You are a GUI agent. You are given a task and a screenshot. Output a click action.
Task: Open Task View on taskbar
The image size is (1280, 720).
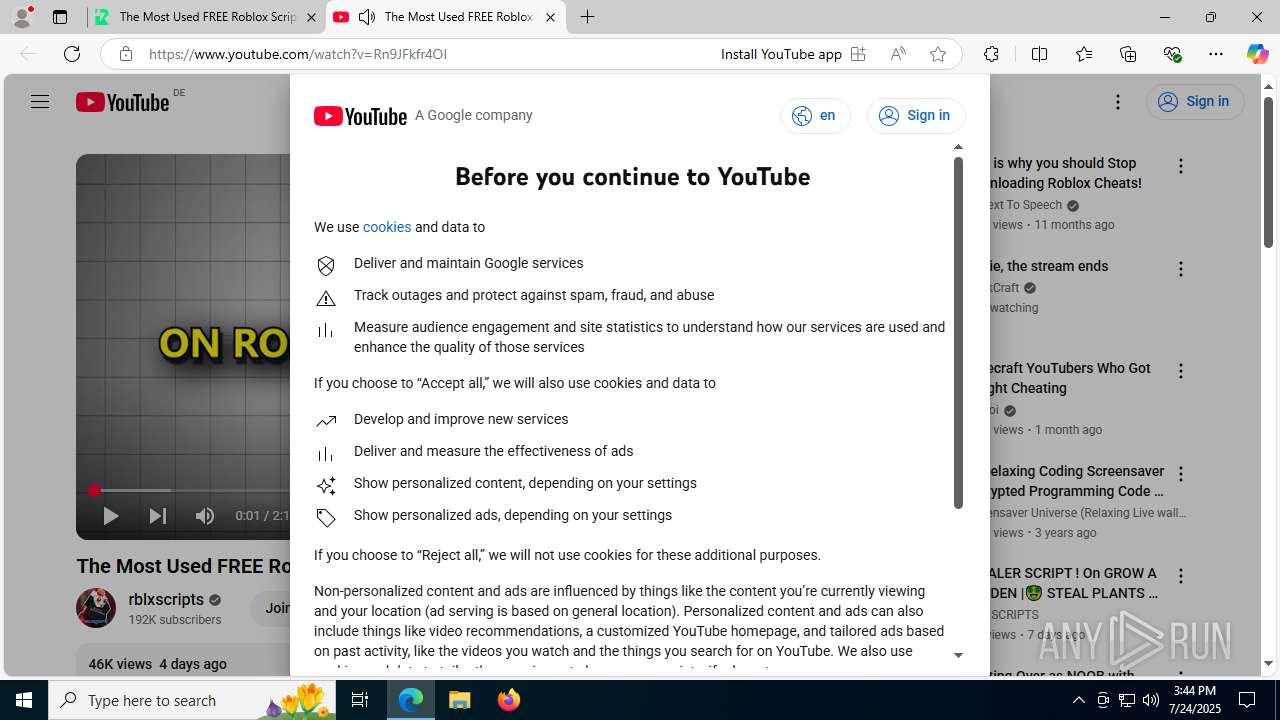point(360,700)
